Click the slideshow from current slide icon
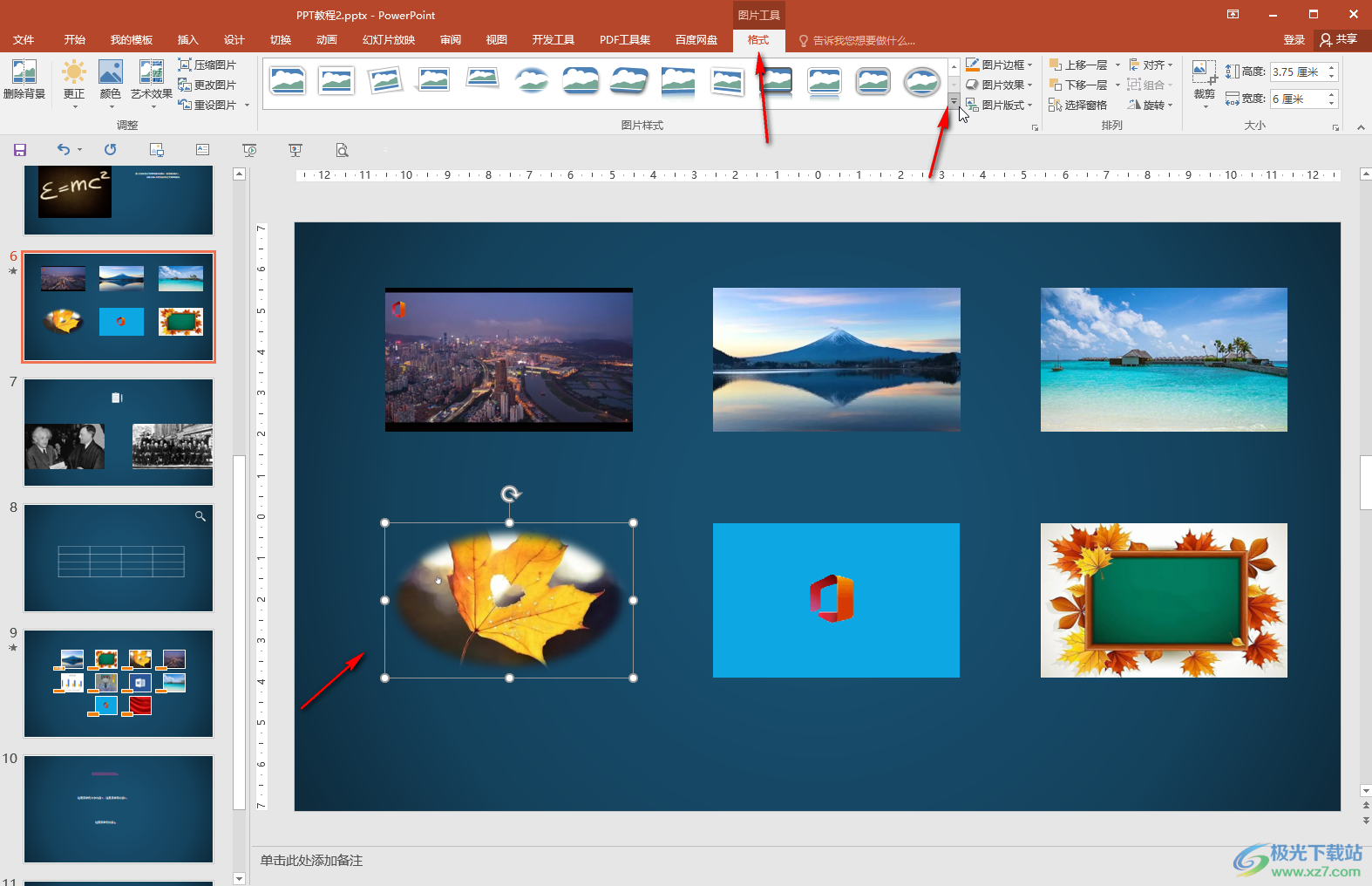1372x886 pixels. [x=295, y=150]
